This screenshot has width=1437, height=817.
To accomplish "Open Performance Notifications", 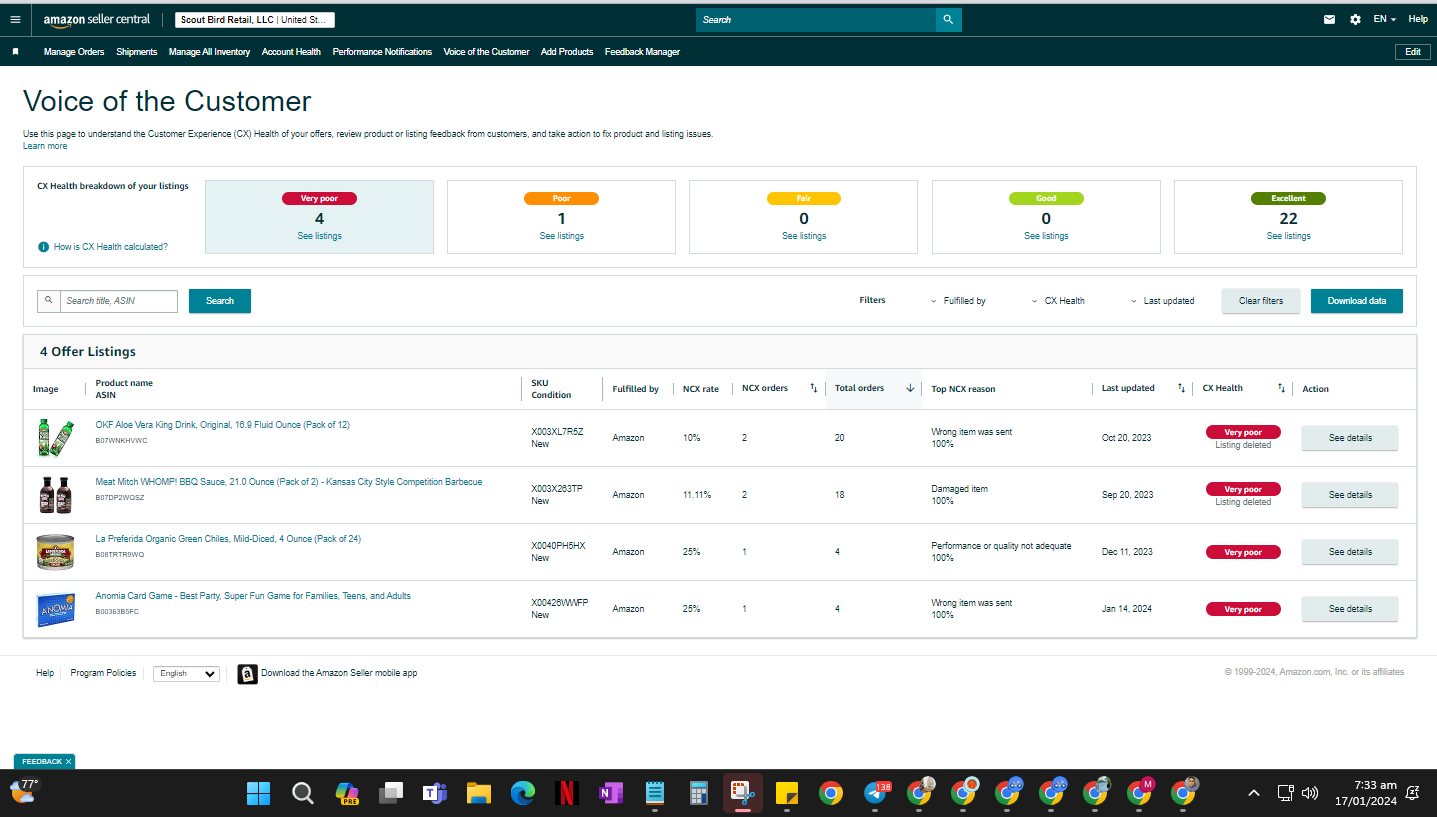I will coord(382,52).
